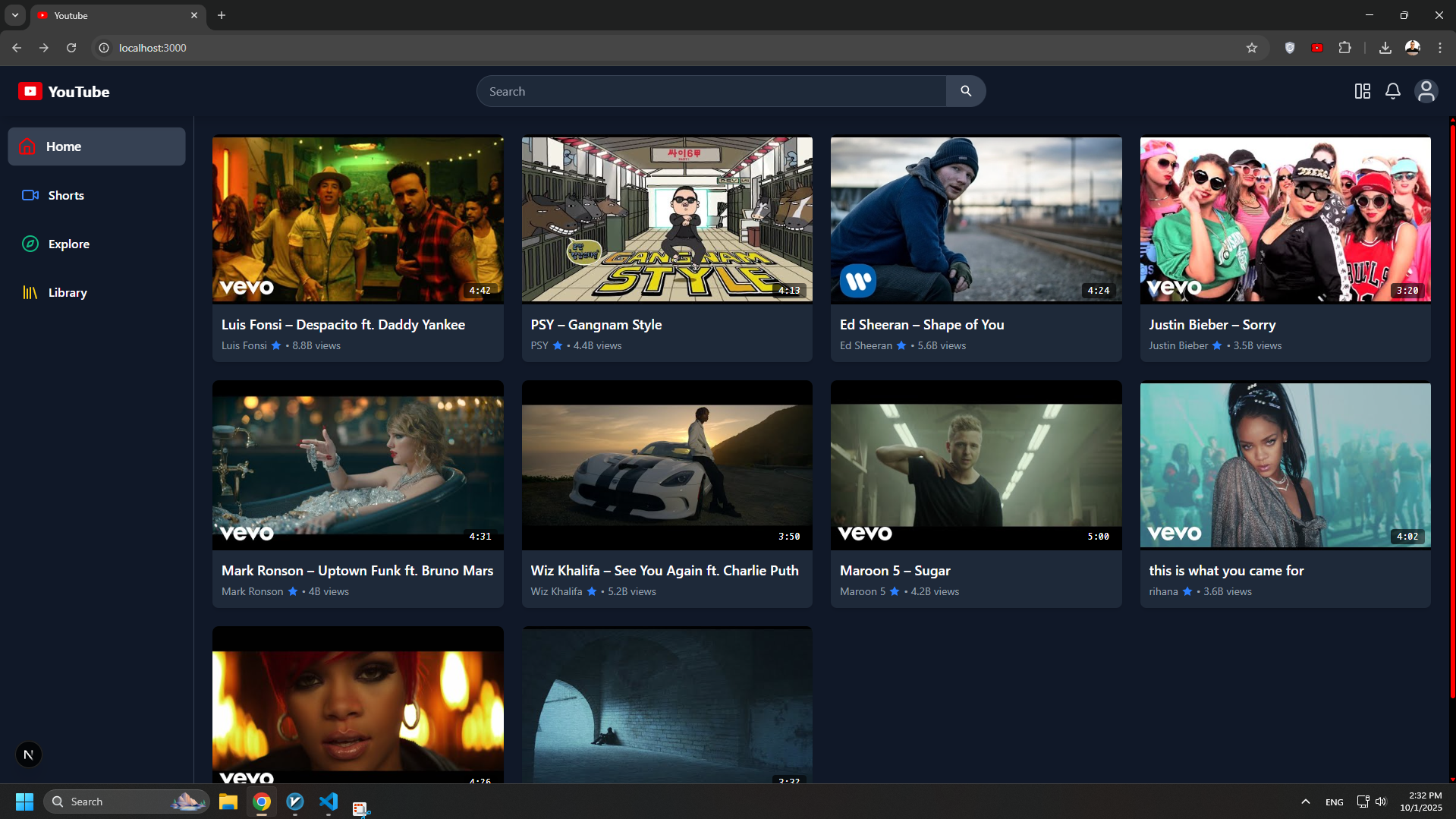
Task: Click '8.8B views' text
Action: coord(316,345)
